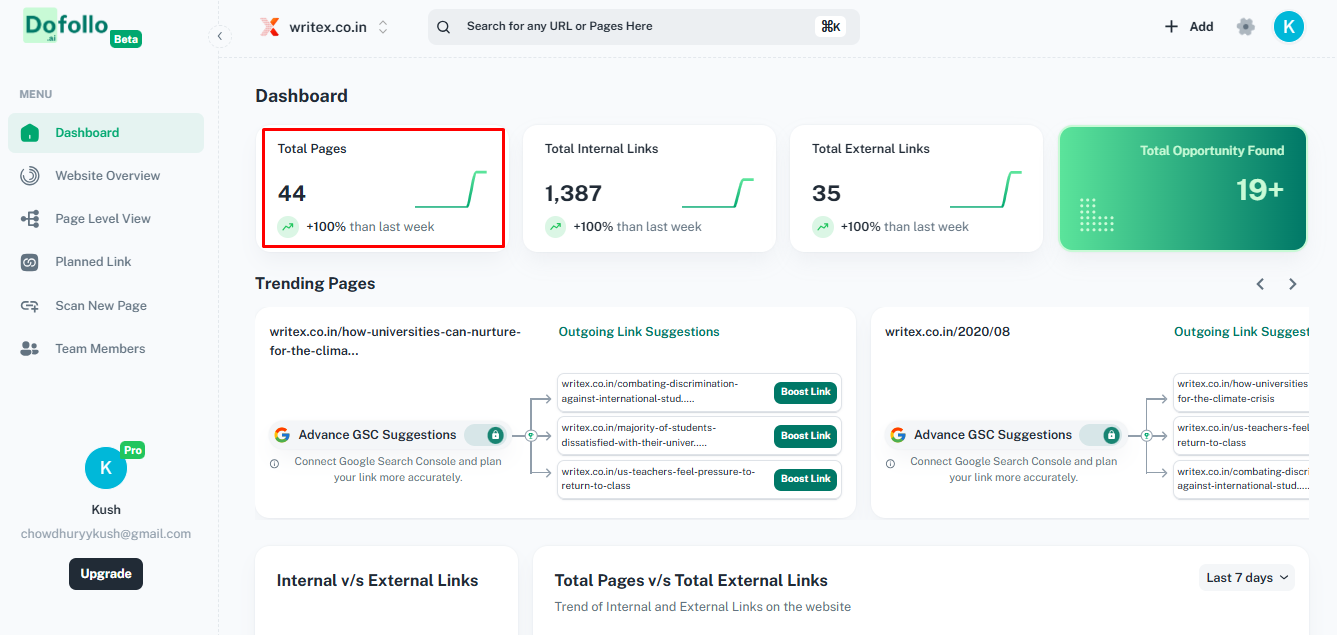Open the K profile avatar in the header
Image resolution: width=1337 pixels, height=635 pixels.
(x=1289, y=27)
